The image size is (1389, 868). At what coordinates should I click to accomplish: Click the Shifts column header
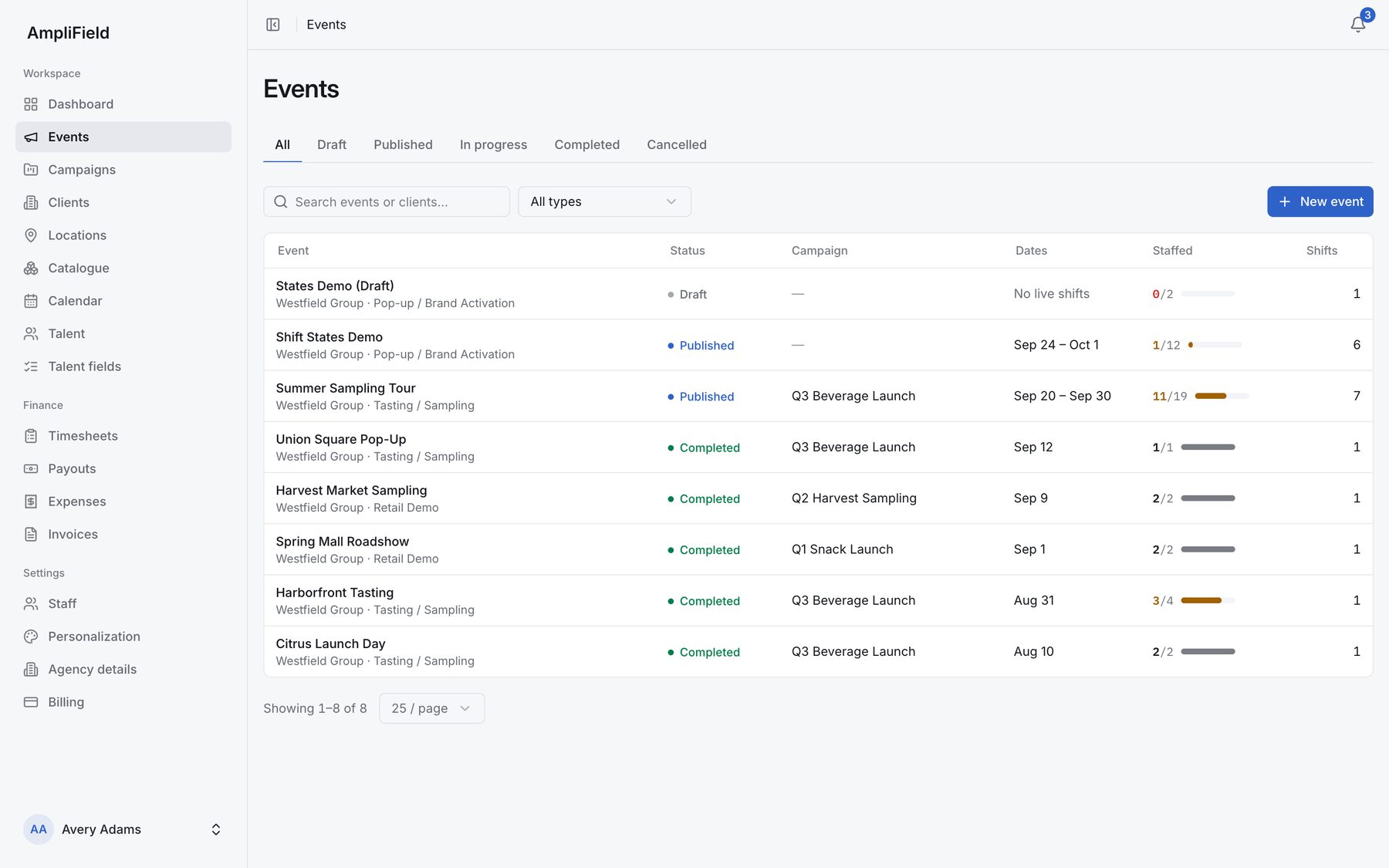pos(1322,251)
